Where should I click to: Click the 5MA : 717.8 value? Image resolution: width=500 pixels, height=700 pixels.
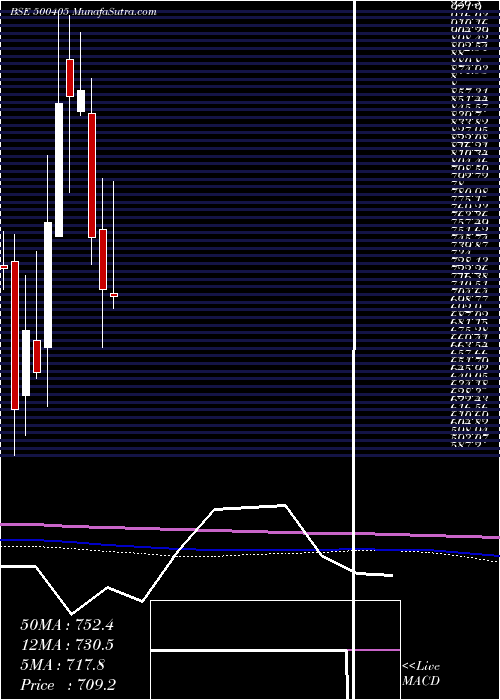point(62,665)
